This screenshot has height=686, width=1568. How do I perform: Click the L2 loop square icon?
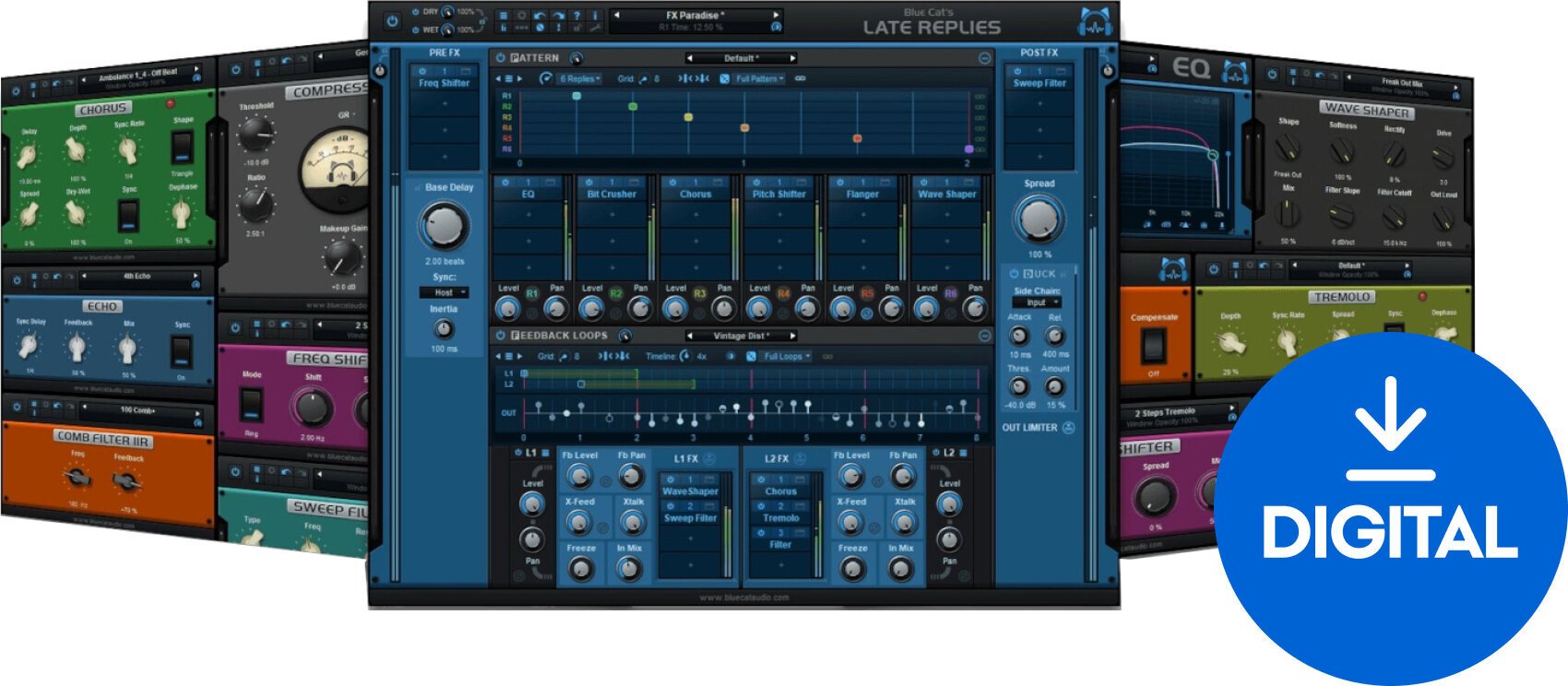point(964,454)
